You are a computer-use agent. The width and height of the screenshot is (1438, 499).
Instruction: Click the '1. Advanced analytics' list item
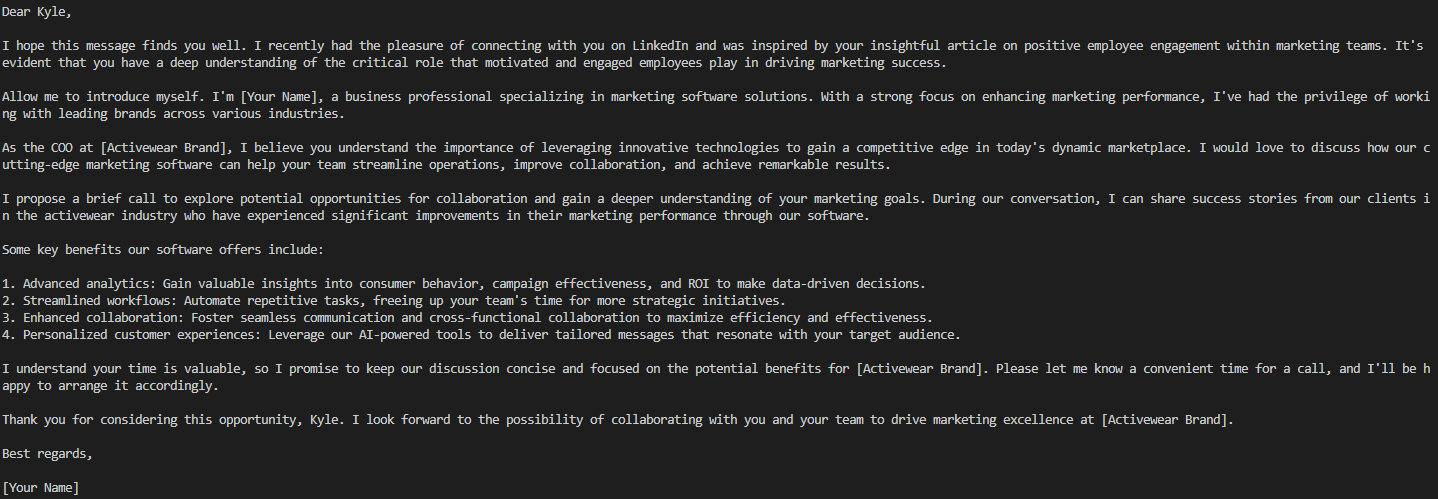tap(463, 284)
